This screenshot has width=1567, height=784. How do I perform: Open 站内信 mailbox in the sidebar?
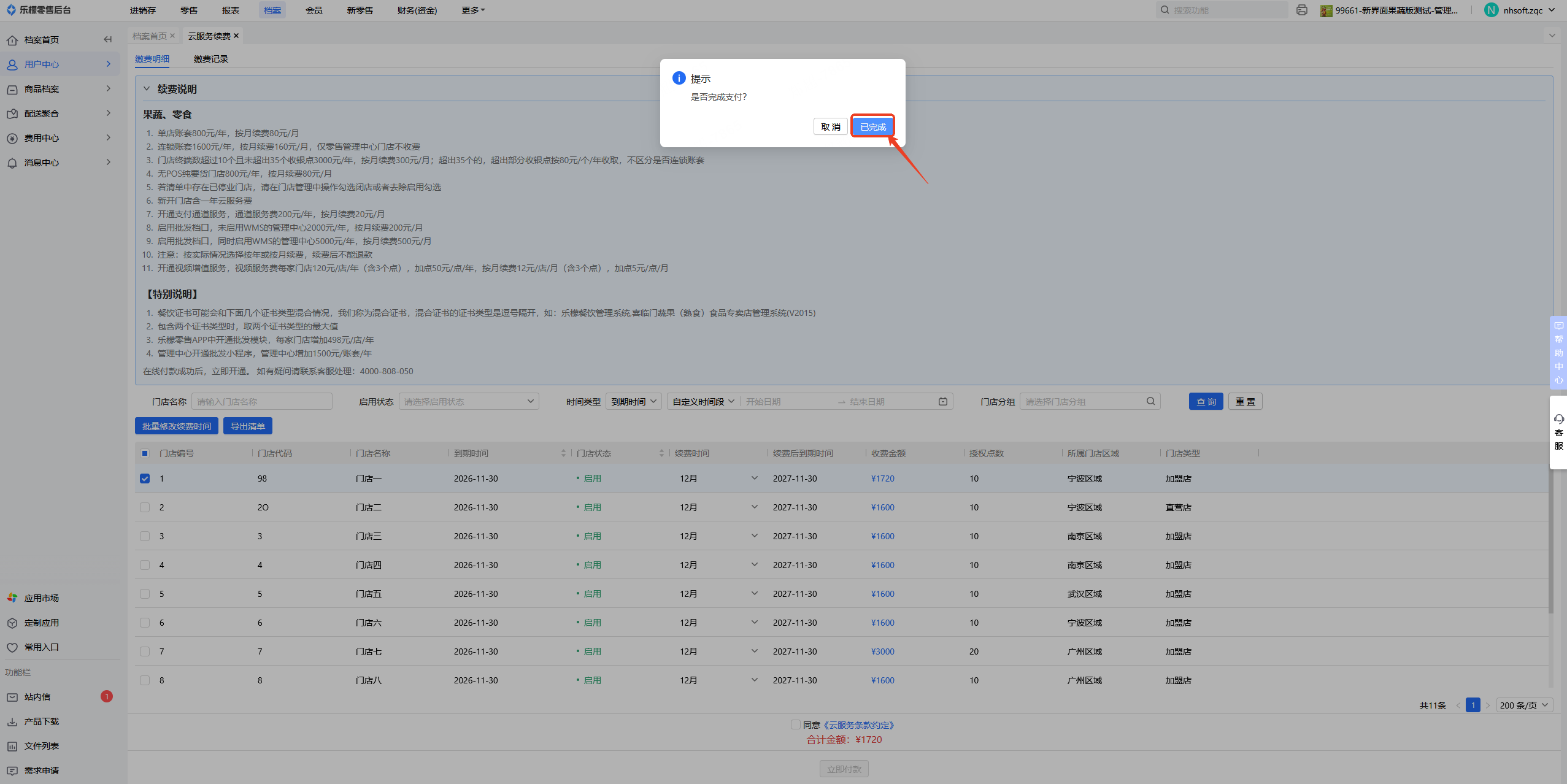tap(37, 696)
